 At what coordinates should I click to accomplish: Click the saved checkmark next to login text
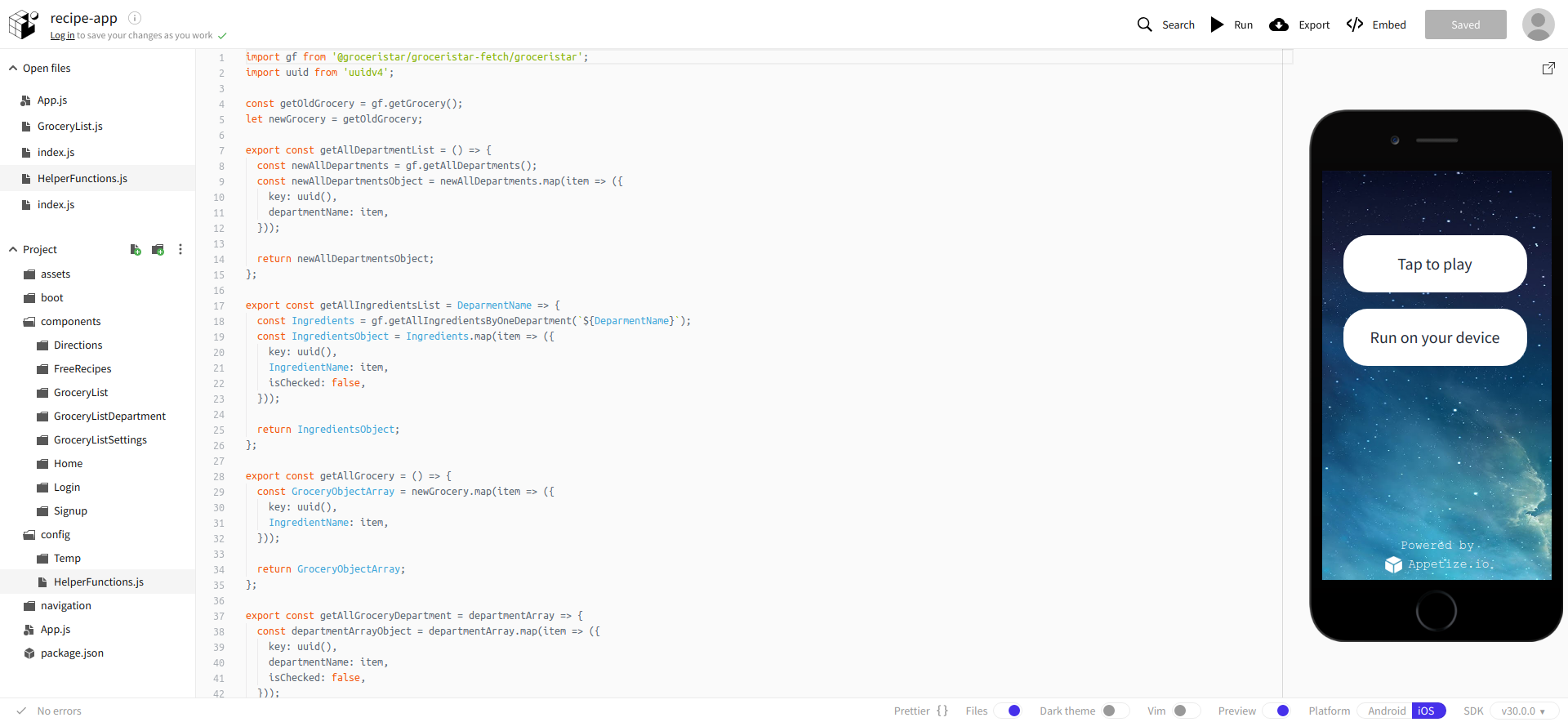(x=222, y=36)
